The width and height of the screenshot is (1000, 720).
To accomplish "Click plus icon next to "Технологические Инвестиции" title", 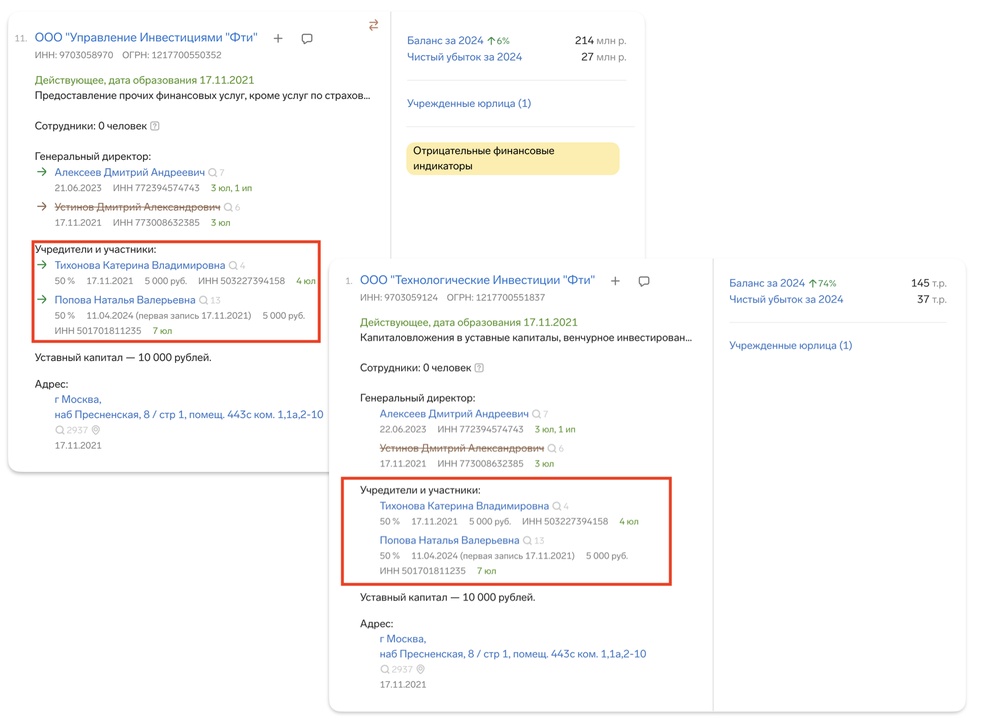I will (615, 282).
